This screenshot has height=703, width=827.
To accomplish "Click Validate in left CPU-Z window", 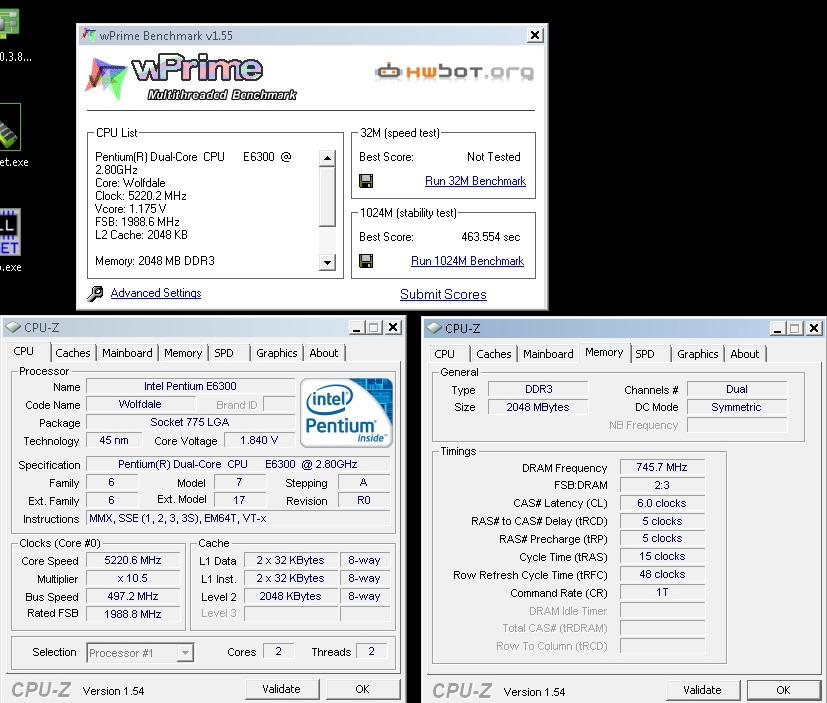I will 282,689.
